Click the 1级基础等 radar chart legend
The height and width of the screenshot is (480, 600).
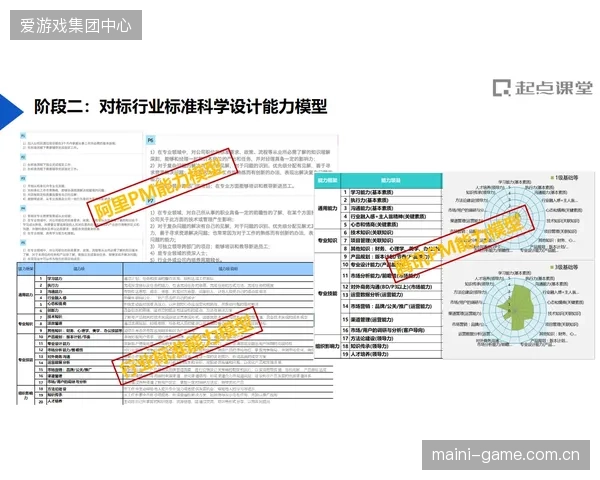click(564, 178)
